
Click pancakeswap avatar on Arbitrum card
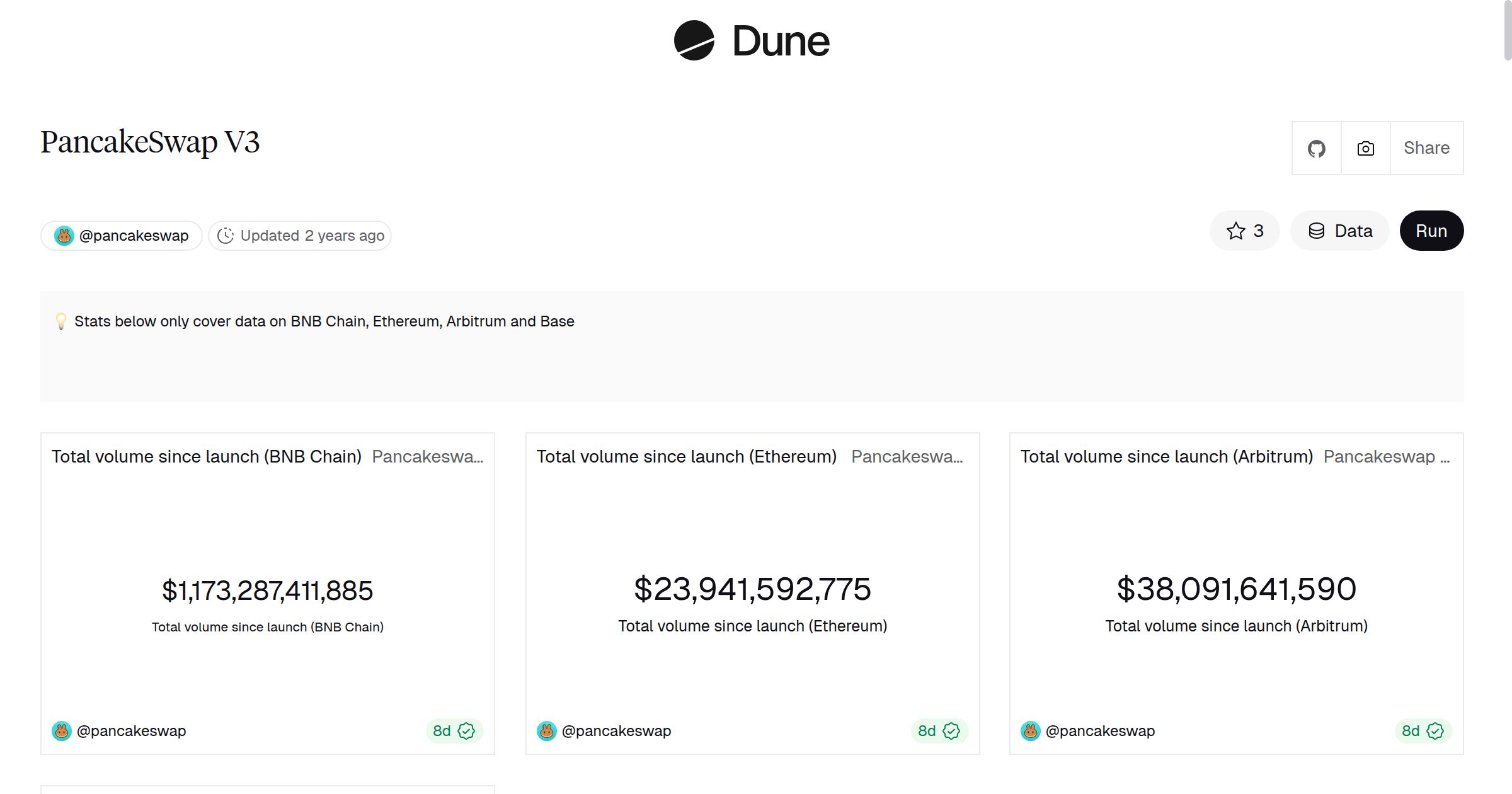[1031, 731]
